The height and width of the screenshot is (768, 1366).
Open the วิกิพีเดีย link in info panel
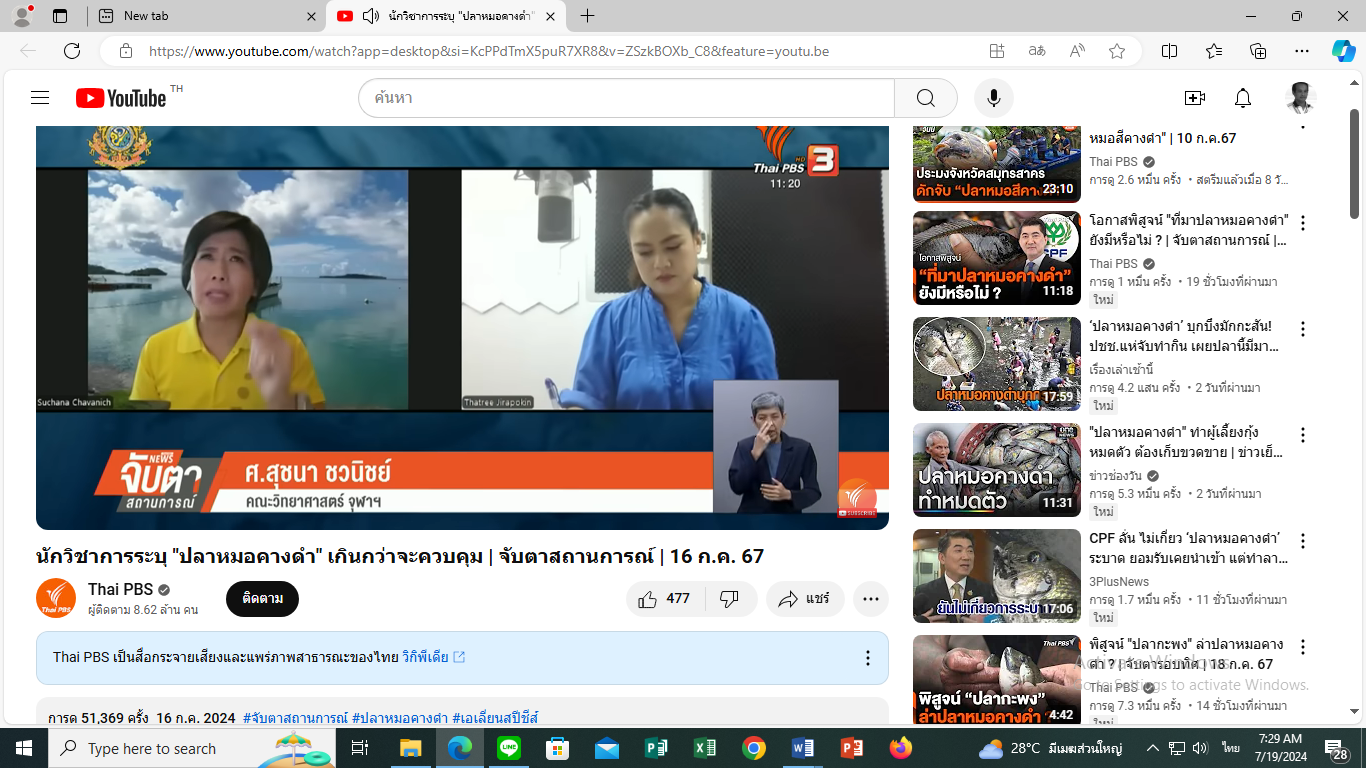(x=434, y=657)
